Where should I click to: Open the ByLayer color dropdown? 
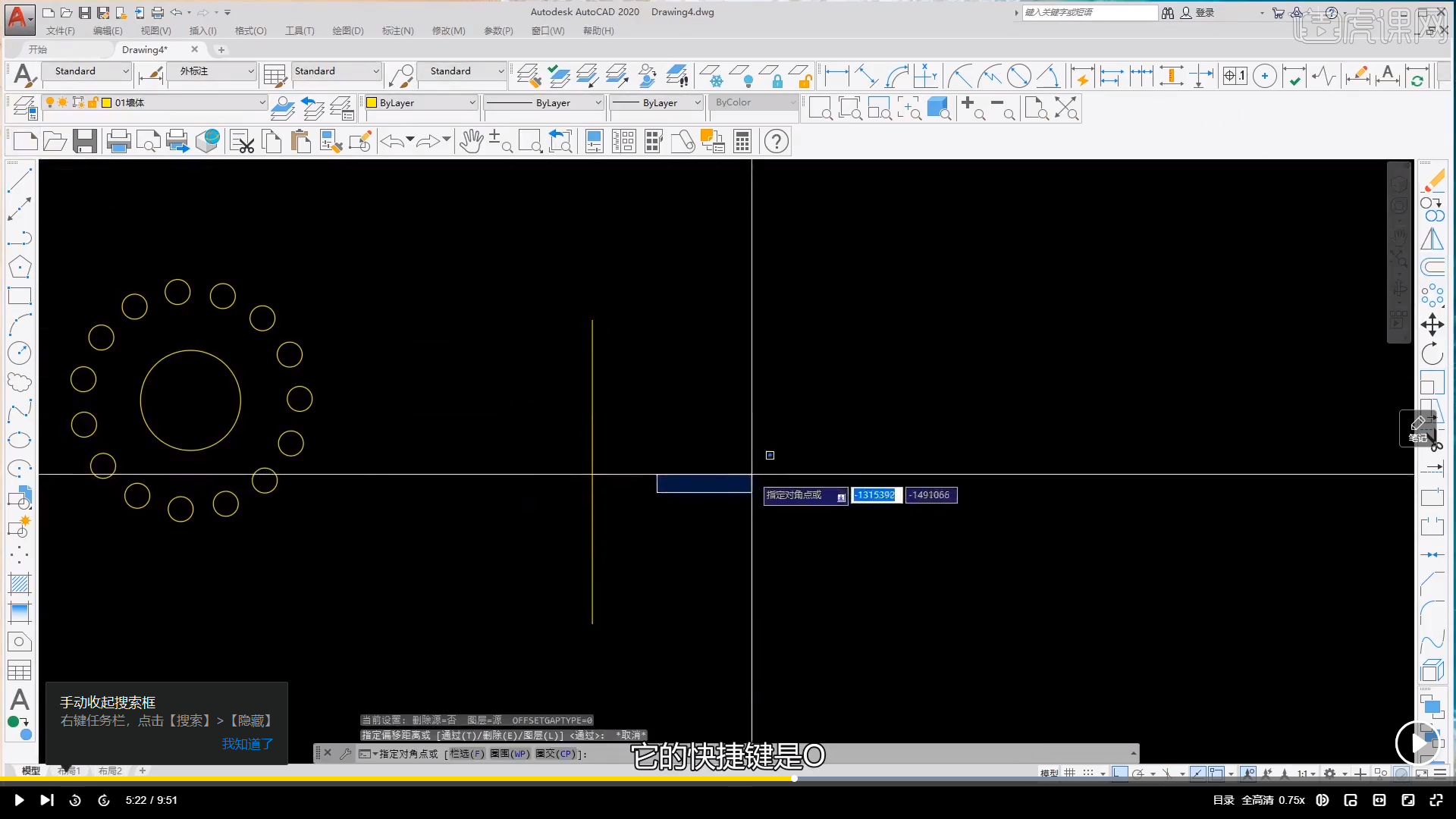point(421,102)
